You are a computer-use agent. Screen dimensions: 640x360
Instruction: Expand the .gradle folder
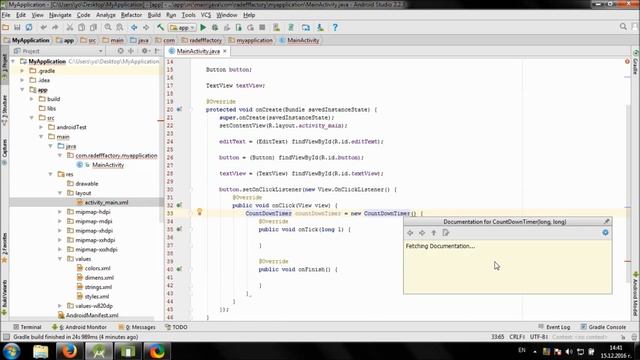(22, 71)
